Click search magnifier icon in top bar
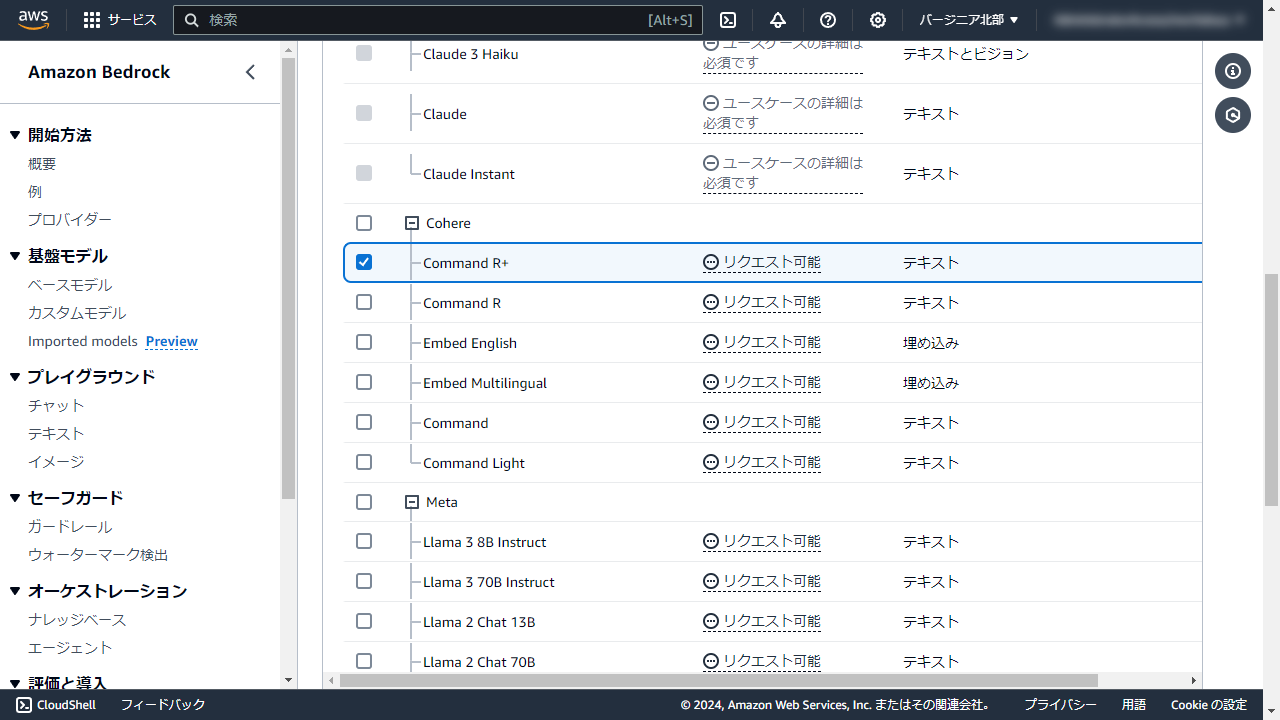 pyautogui.click(x=192, y=20)
